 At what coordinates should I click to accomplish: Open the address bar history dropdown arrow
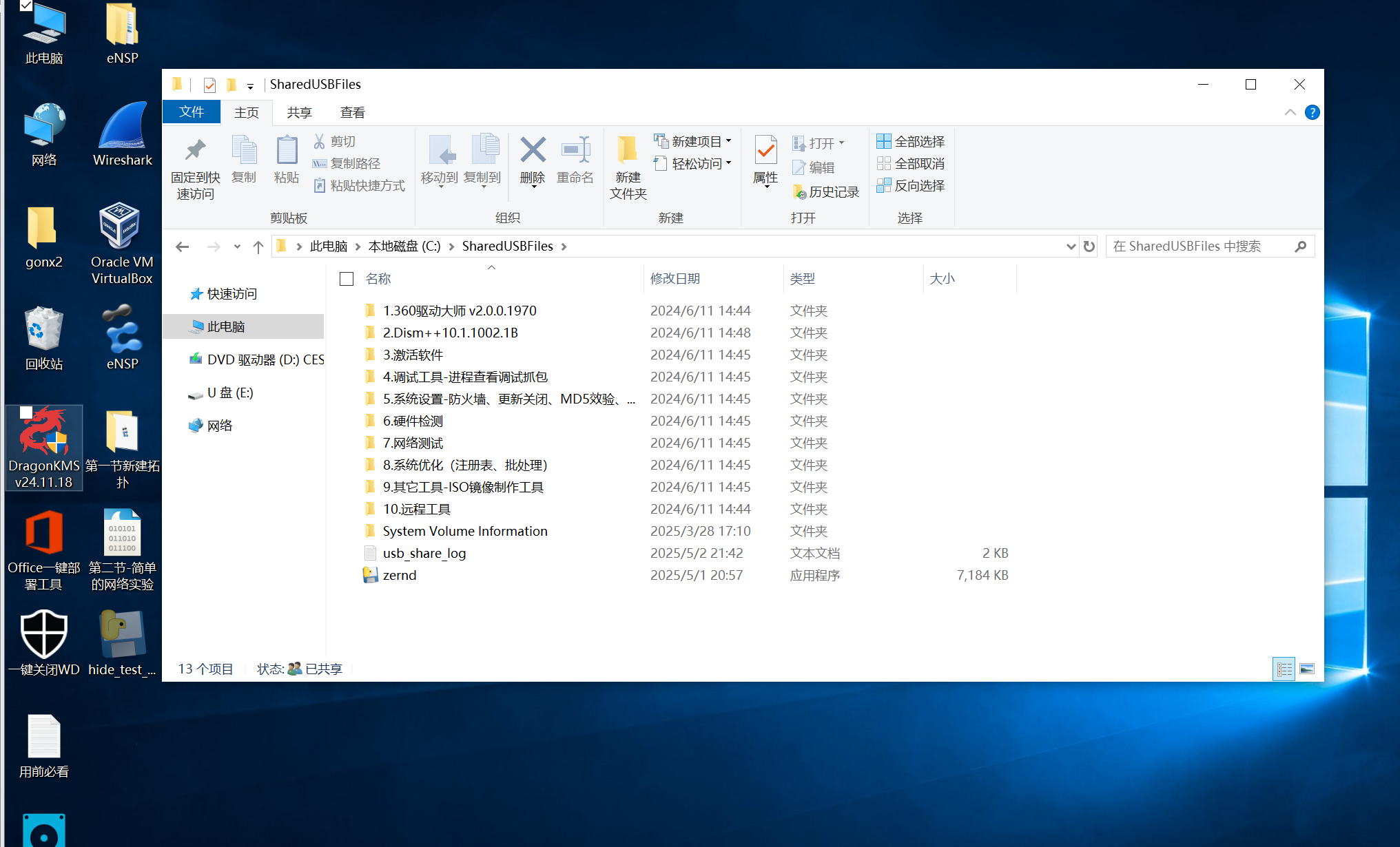click(x=1071, y=247)
